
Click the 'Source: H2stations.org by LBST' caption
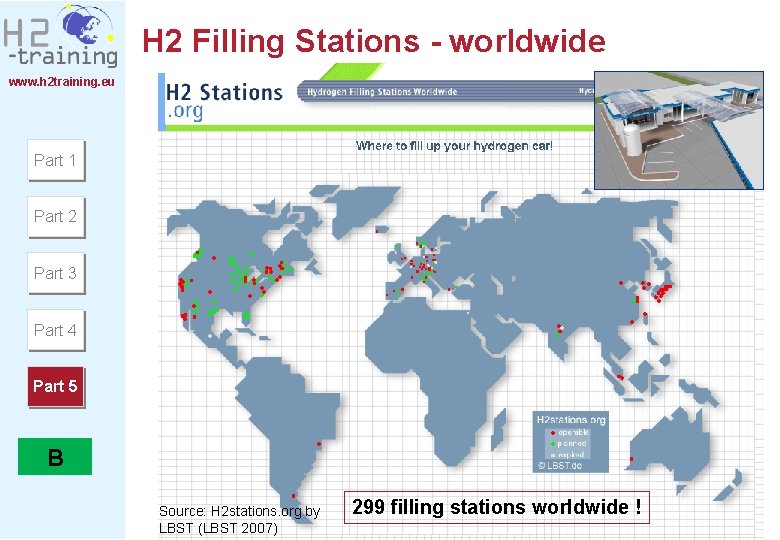coord(239,520)
